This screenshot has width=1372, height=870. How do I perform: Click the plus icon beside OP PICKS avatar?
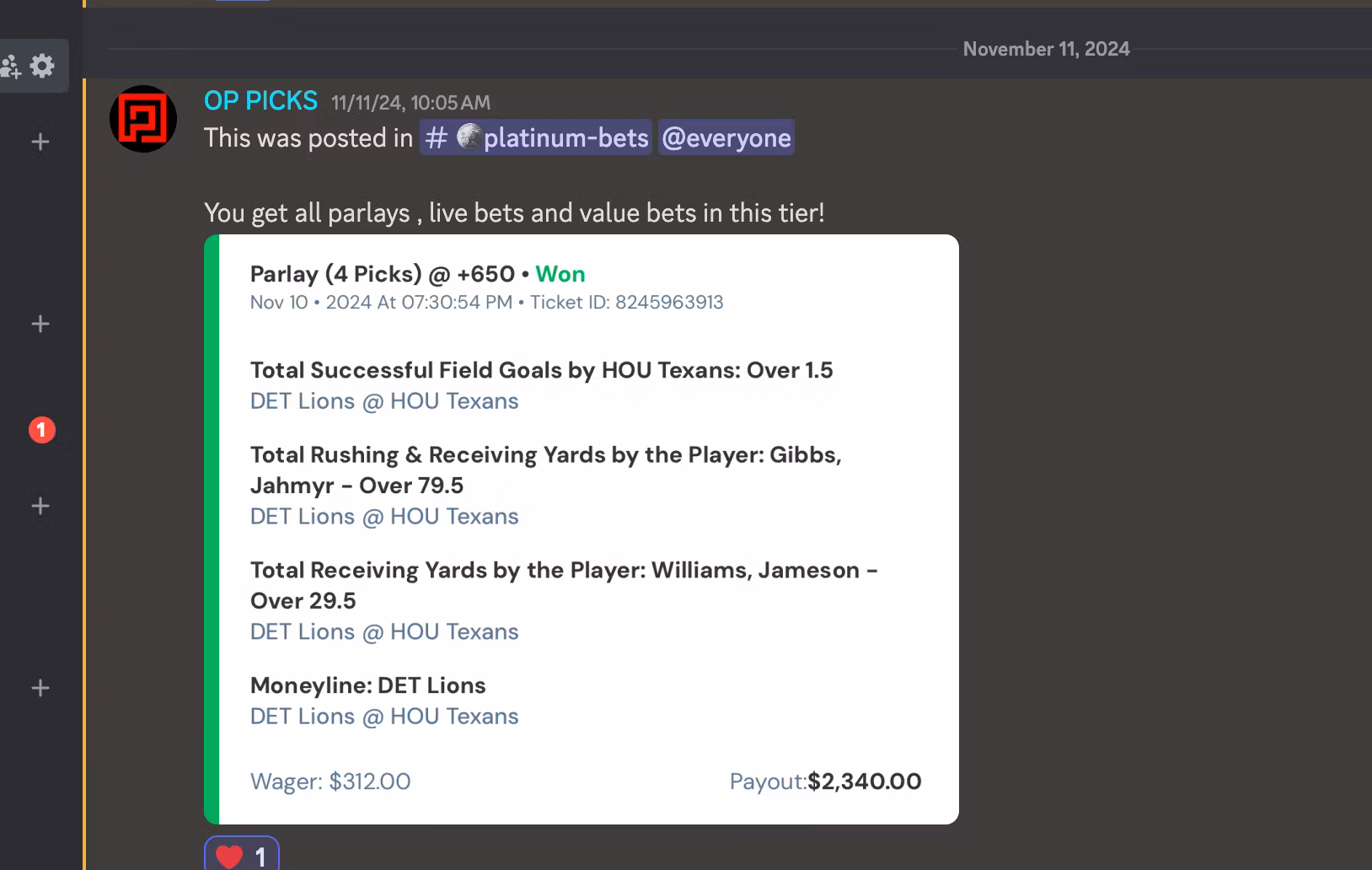[x=40, y=142]
